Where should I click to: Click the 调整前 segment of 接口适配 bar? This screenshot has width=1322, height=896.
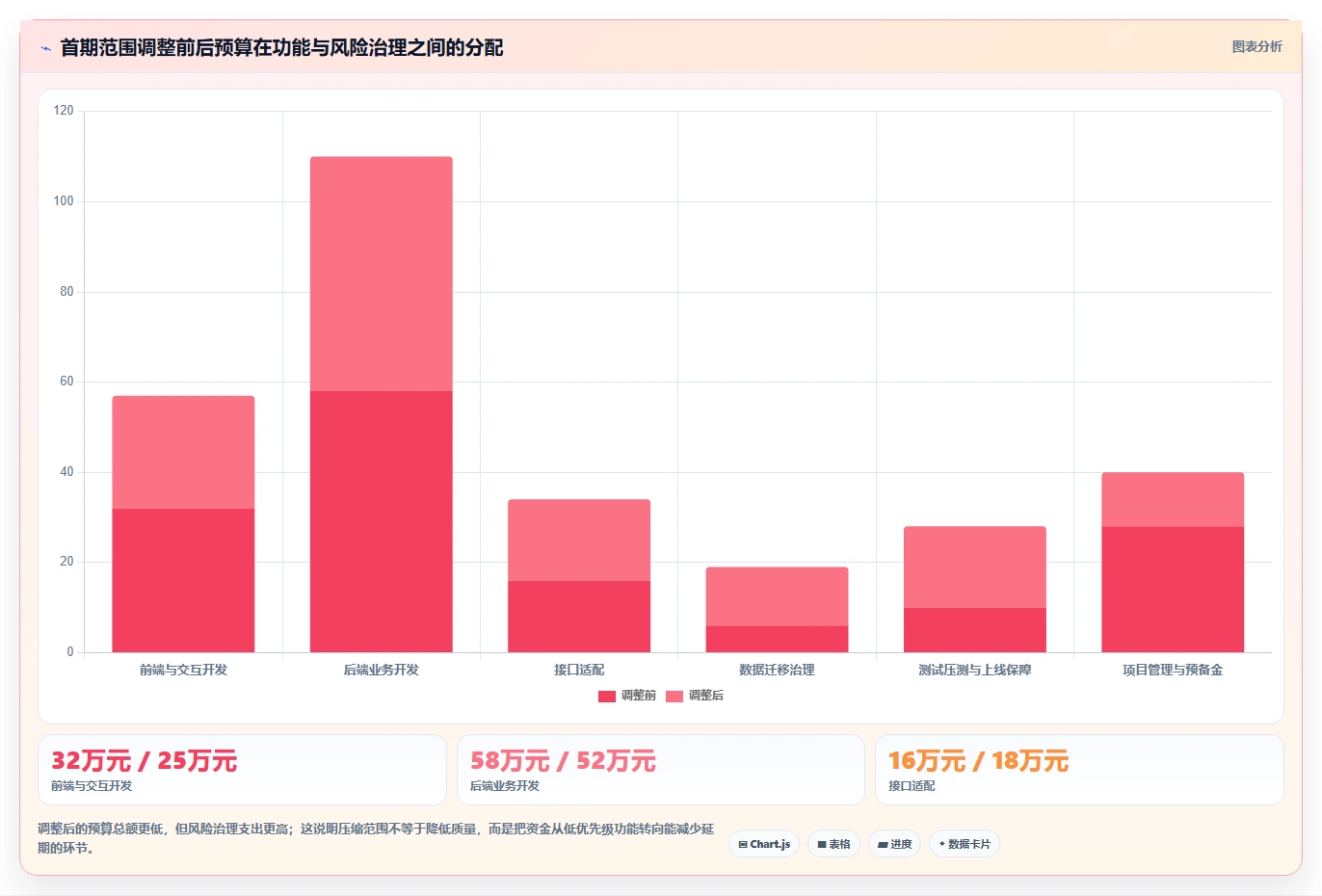tap(579, 617)
